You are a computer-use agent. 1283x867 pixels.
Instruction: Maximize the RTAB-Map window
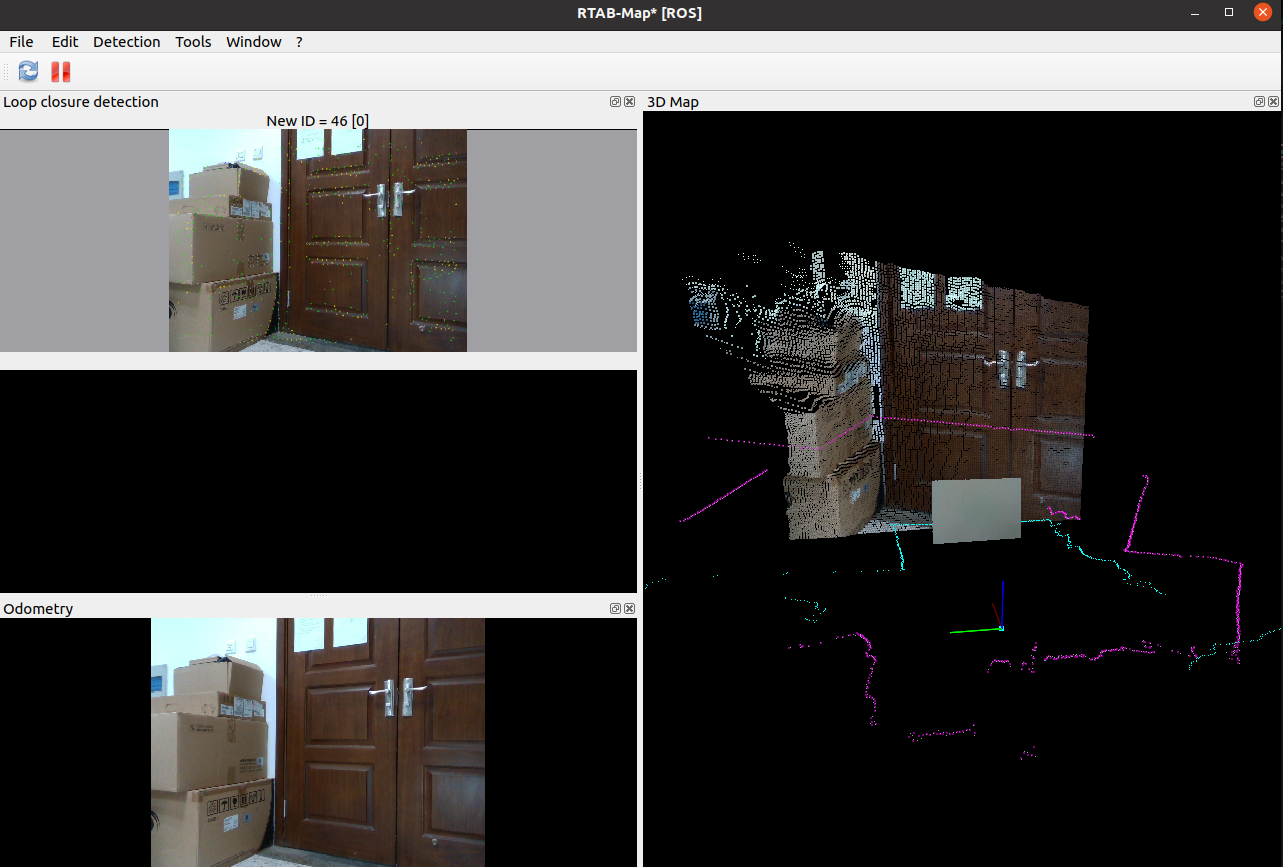[1229, 13]
